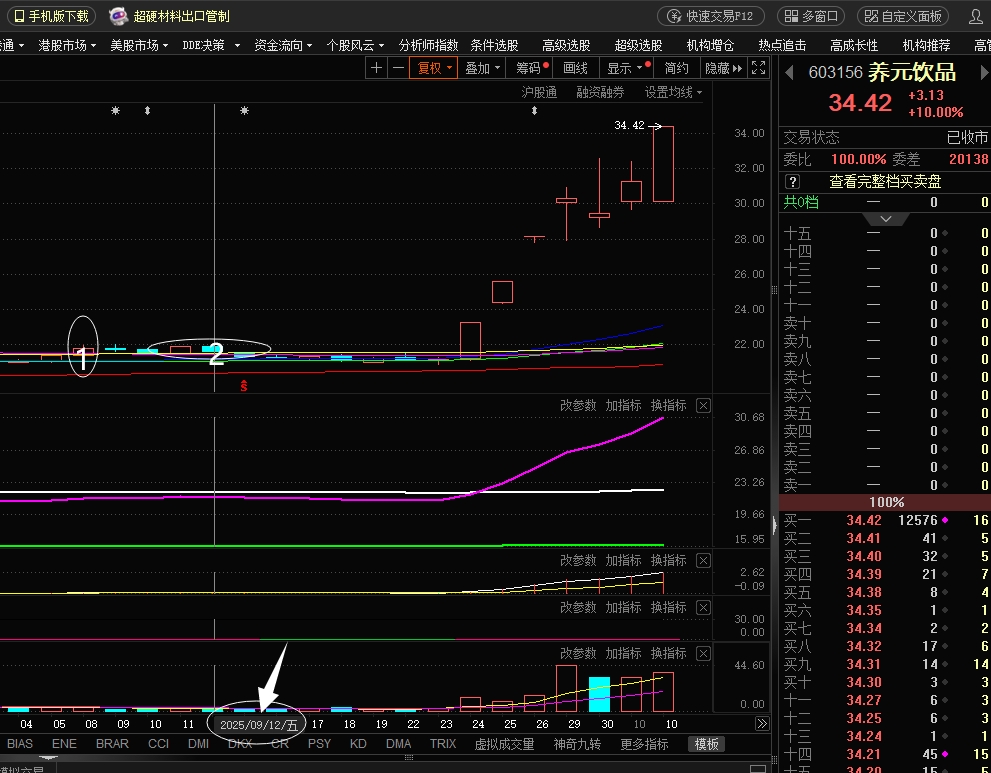
Task: Close the indicator panel X beside 30.00
Action: click(703, 607)
